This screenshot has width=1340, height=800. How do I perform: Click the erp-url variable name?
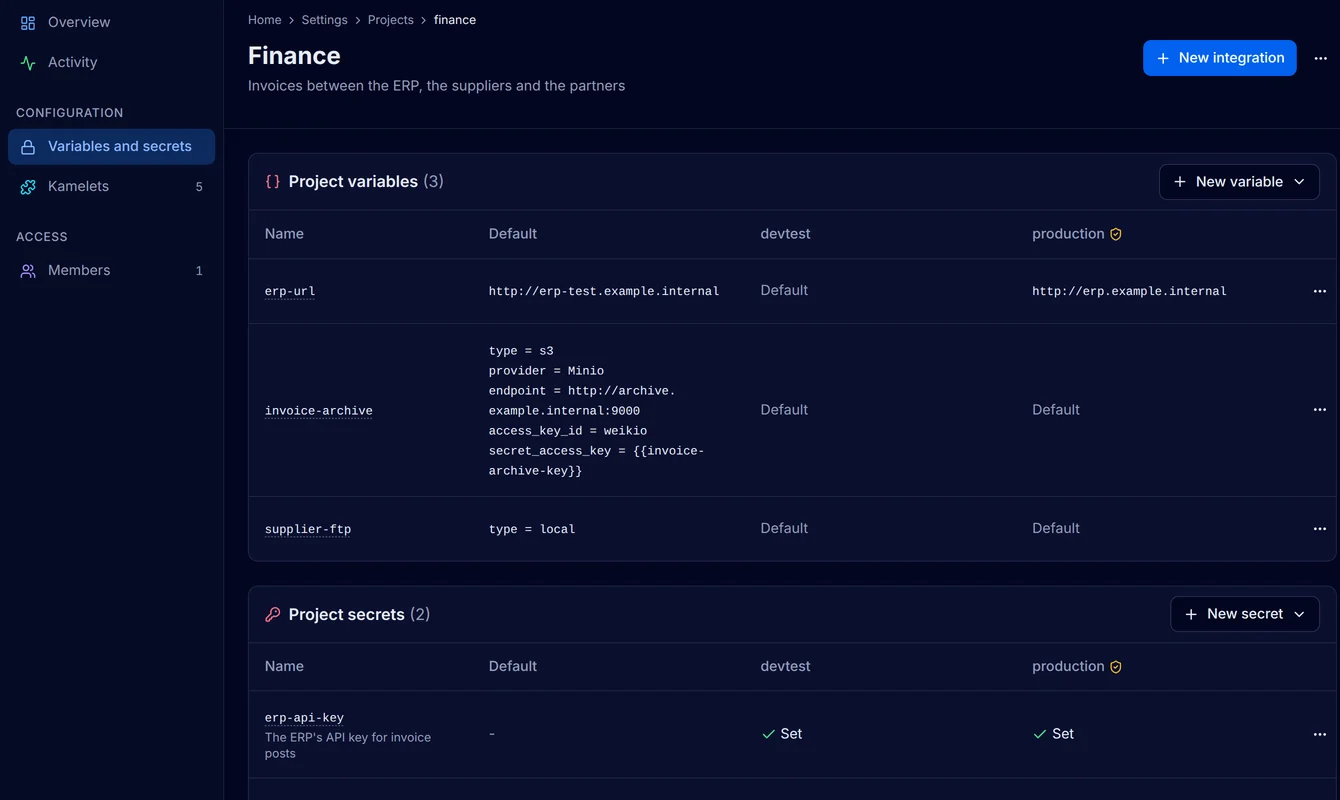pyautogui.click(x=290, y=291)
